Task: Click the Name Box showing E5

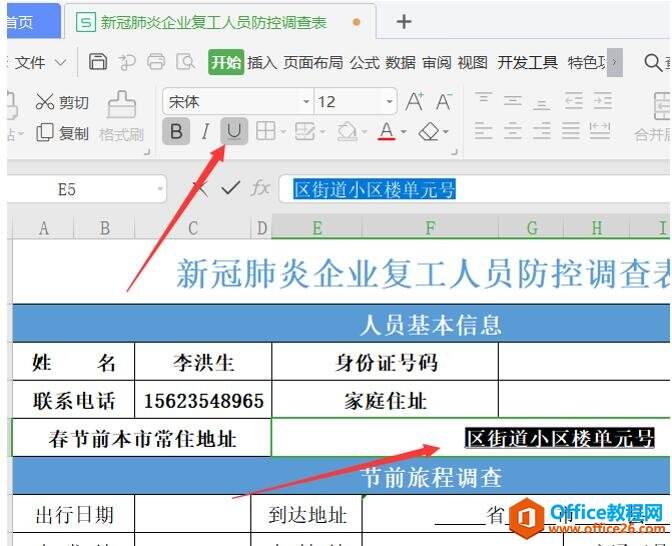Action: [87, 189]
